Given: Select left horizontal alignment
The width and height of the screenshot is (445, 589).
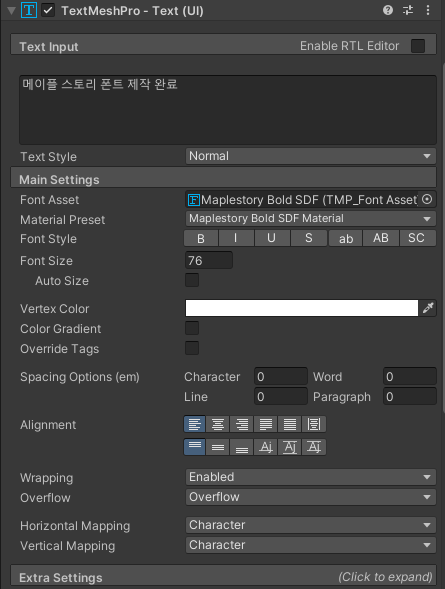Looking at the screenshot, I should [x=195, y=424].
